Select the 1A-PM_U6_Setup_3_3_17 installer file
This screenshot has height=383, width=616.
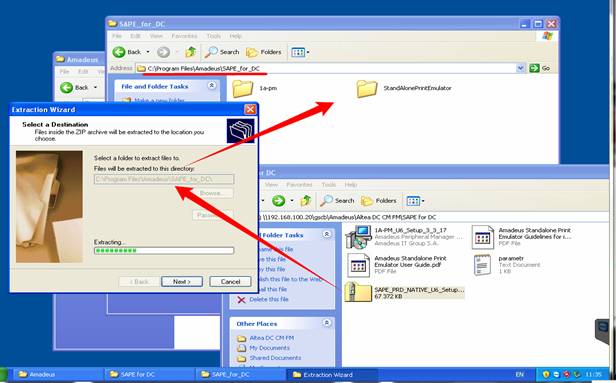(405, 237)
